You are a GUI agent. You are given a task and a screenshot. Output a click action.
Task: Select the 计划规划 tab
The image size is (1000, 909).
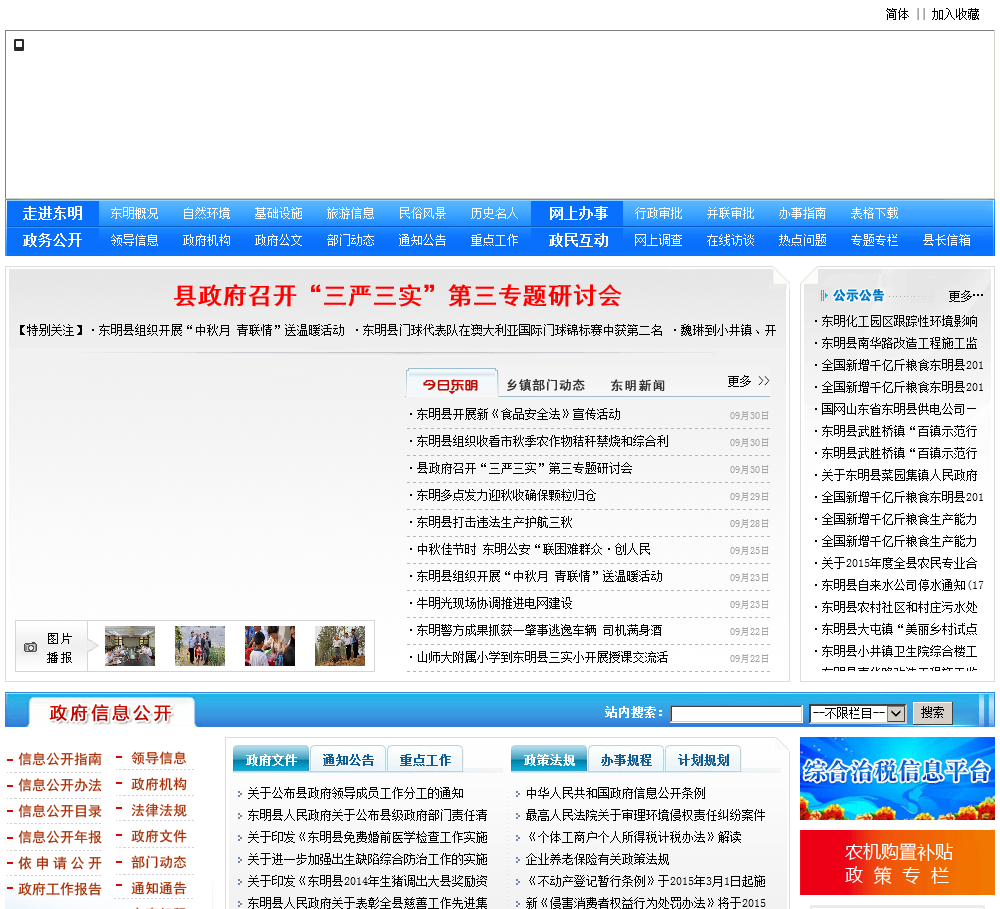pyautogui.click(x=703, y=760)
